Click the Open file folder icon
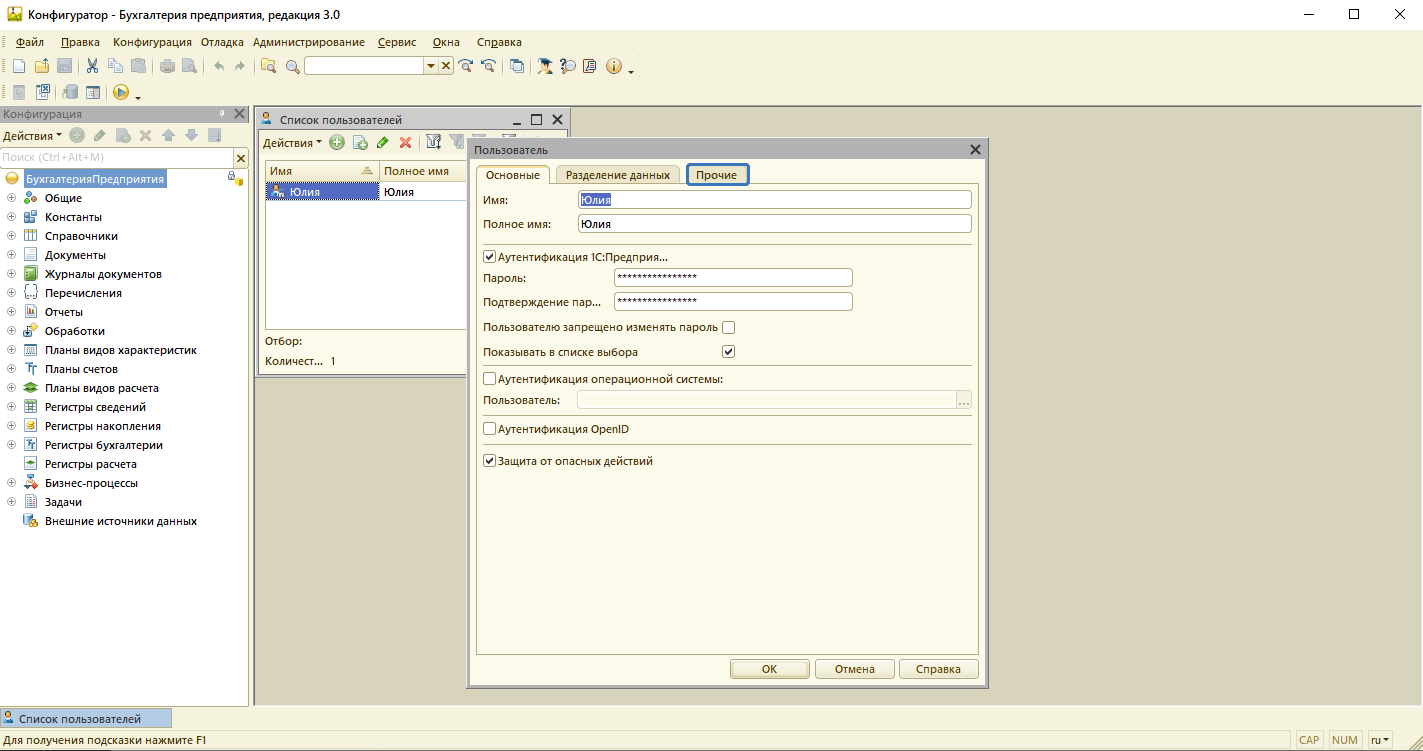The width and height of the screenshot is (1423, 751). (42, 66)
